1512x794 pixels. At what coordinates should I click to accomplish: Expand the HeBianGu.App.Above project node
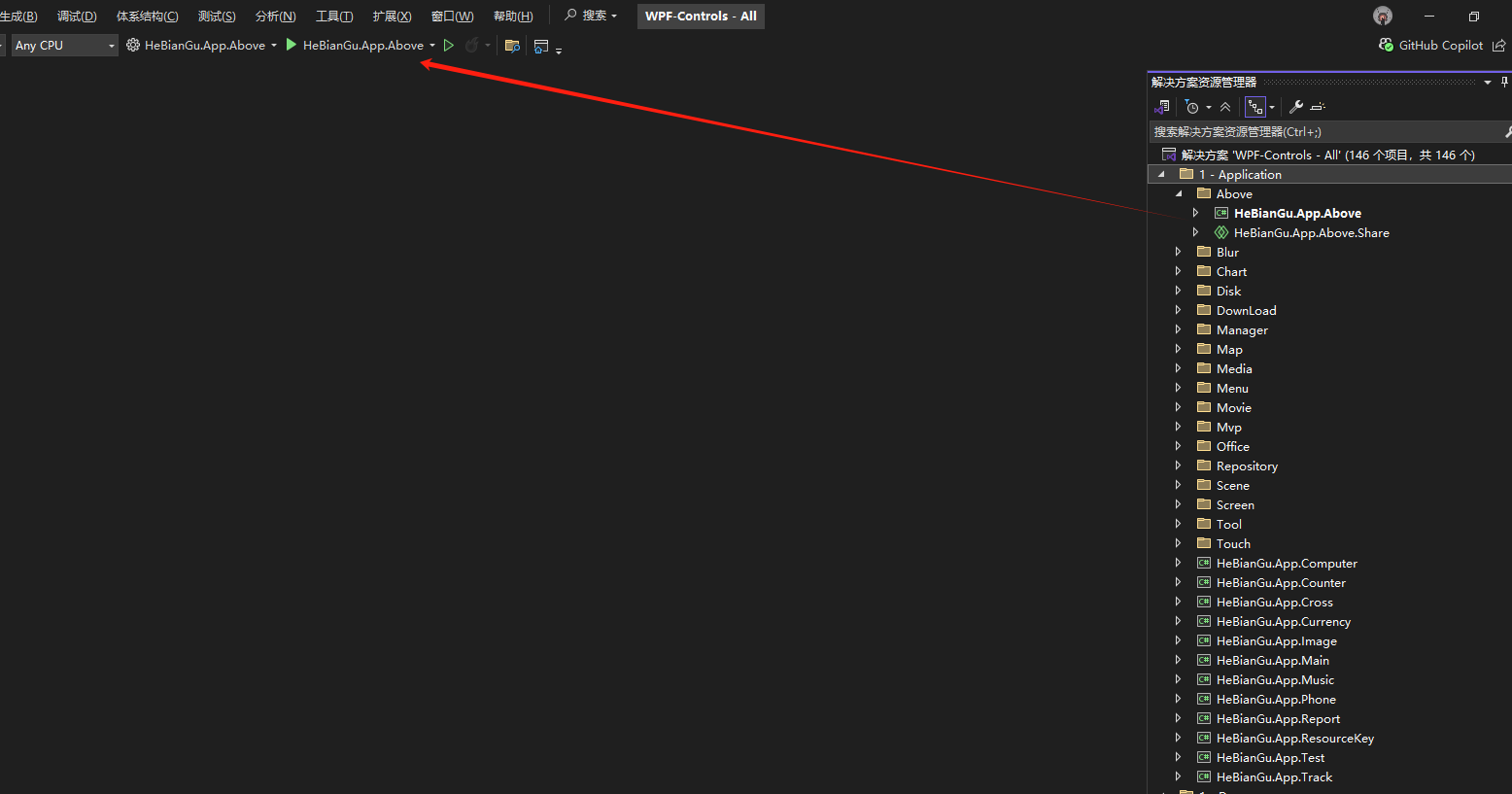(x=1196, y=213)
